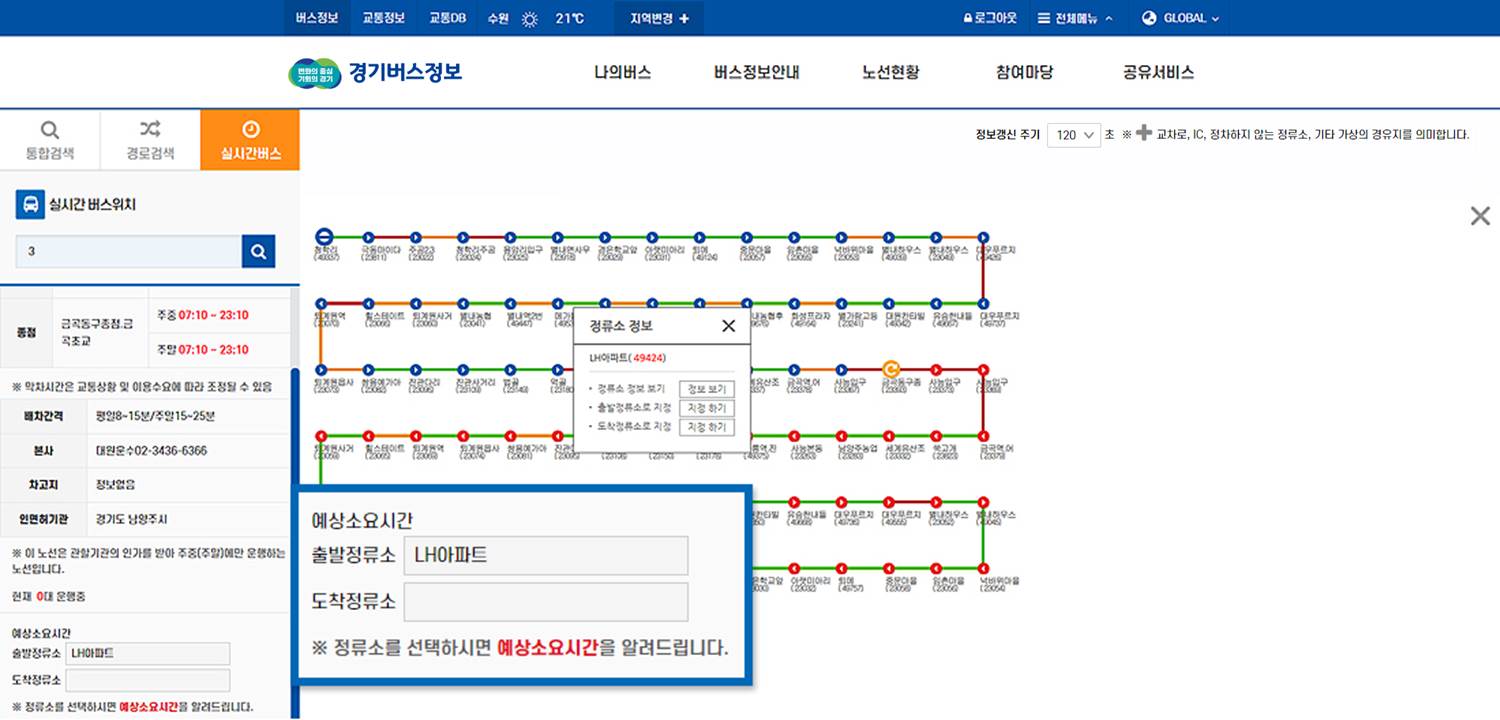Open the 버스정보안내 menu
Image resolution: width=1500 pixels, height=720 pixels.
756,72
